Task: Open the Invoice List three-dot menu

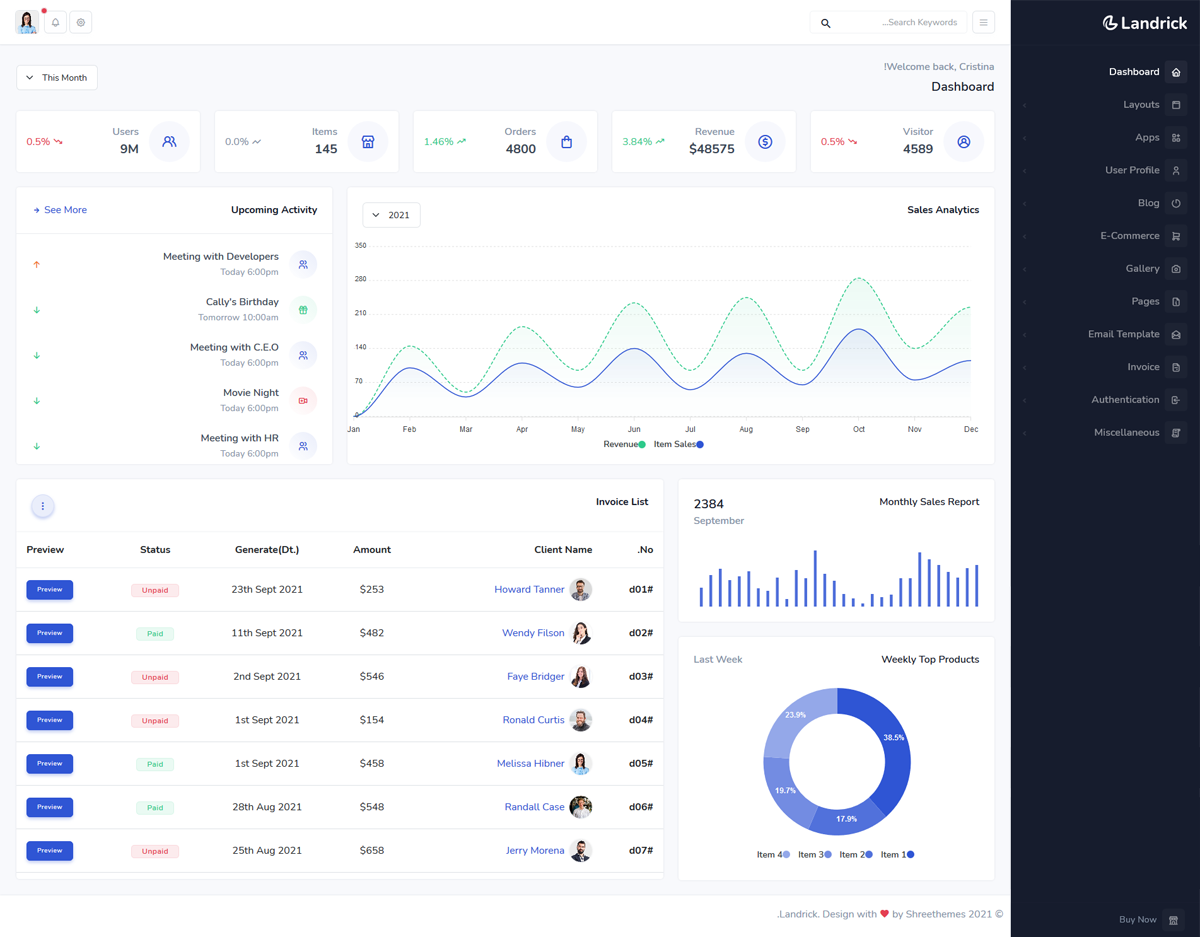Action: pos(43,507)
